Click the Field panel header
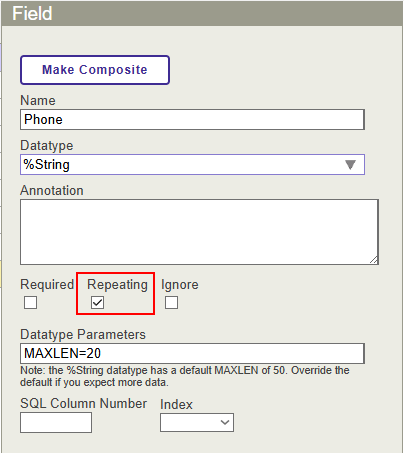The width and height of the screenshot is (404, 453). (x=202, y=13)
